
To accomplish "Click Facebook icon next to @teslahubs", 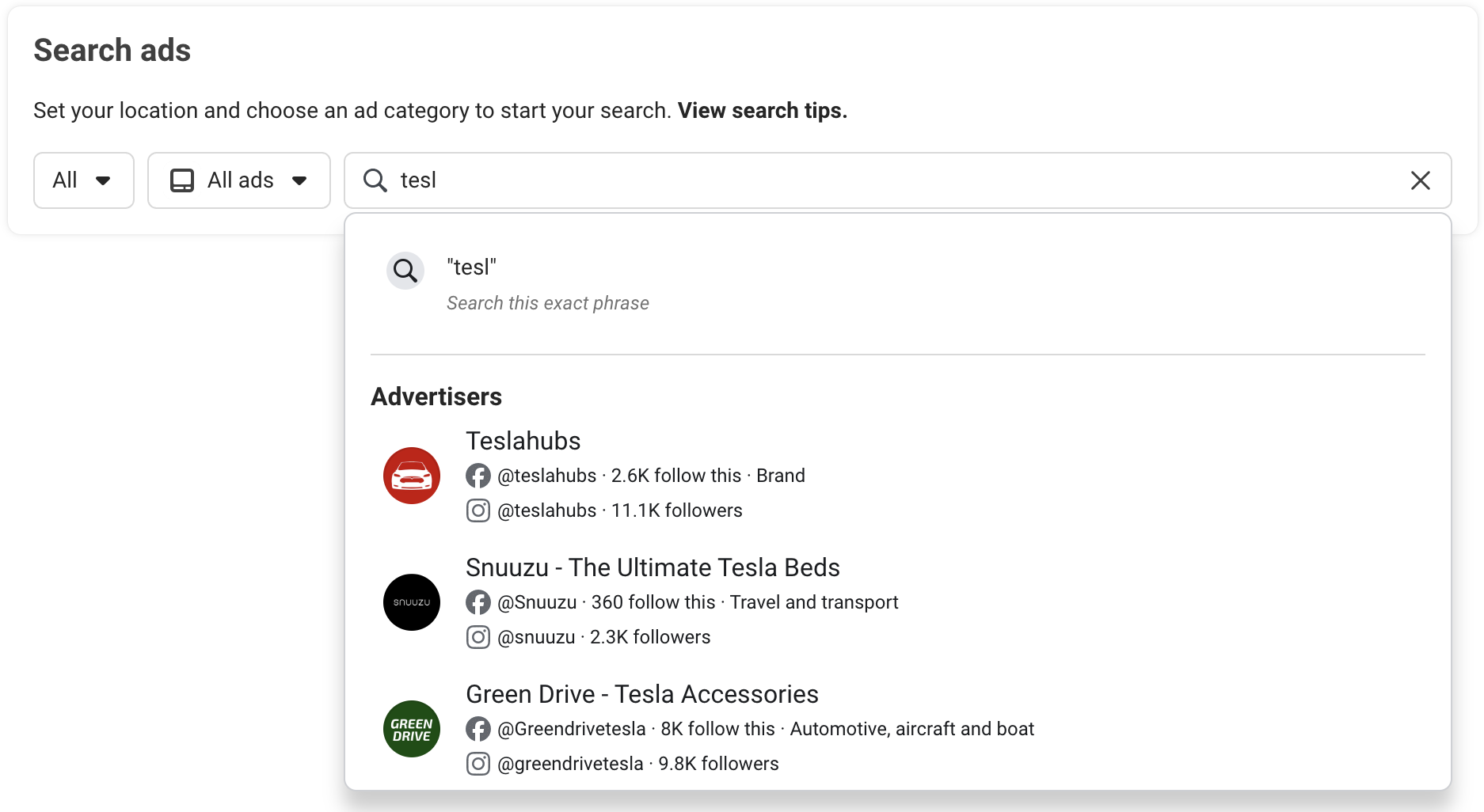I will [478, 476].
